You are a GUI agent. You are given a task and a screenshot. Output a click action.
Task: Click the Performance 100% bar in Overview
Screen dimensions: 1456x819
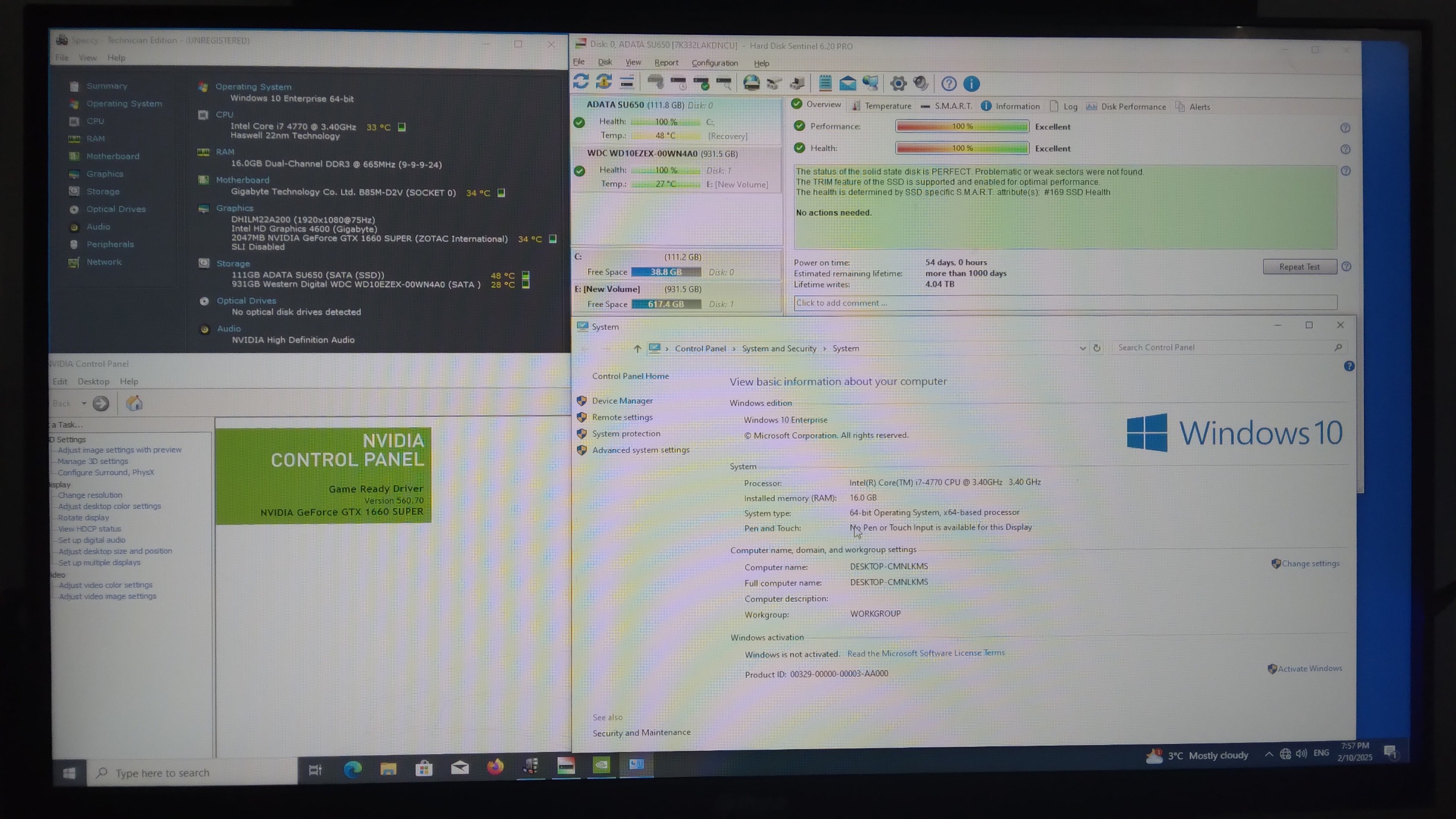962,126
